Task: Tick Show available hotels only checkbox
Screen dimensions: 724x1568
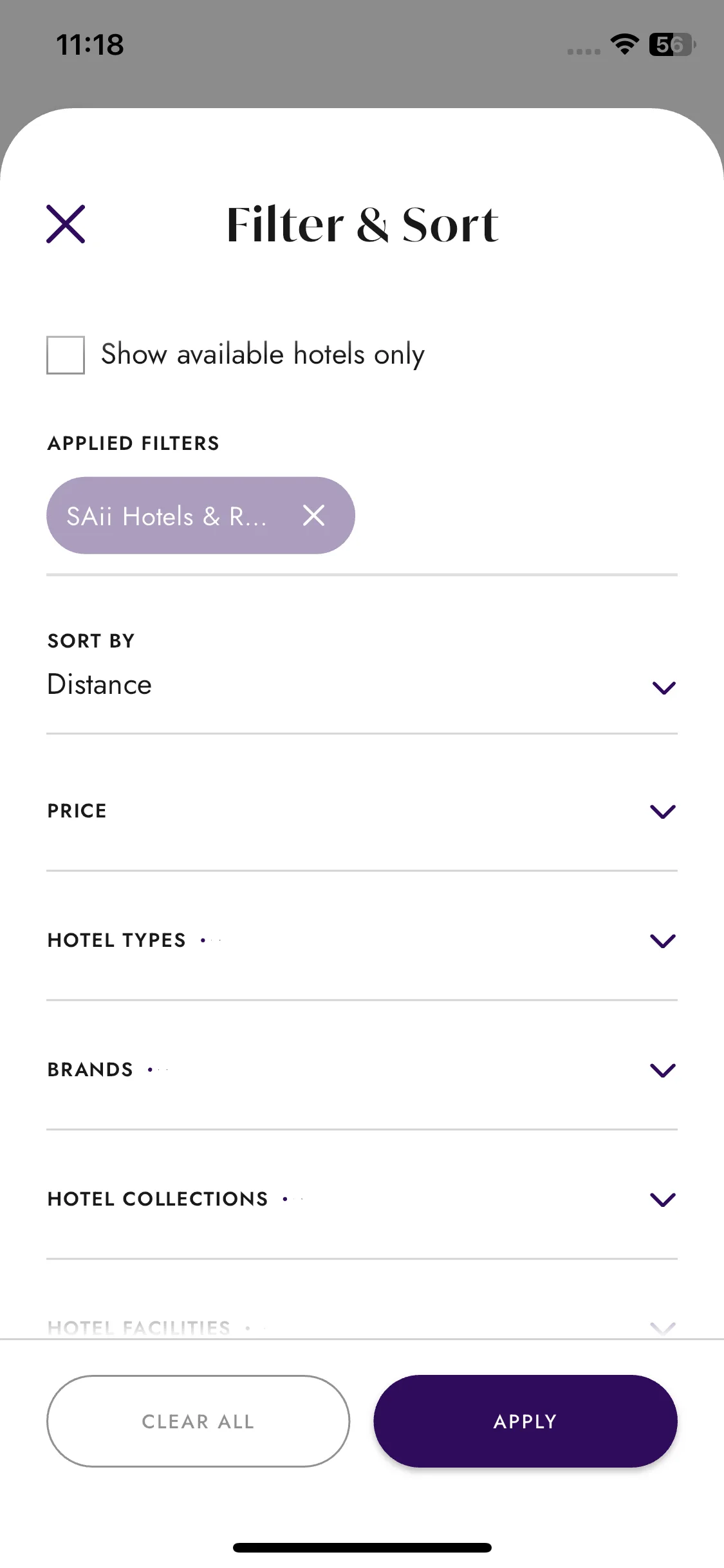Action: coord(66,355)
